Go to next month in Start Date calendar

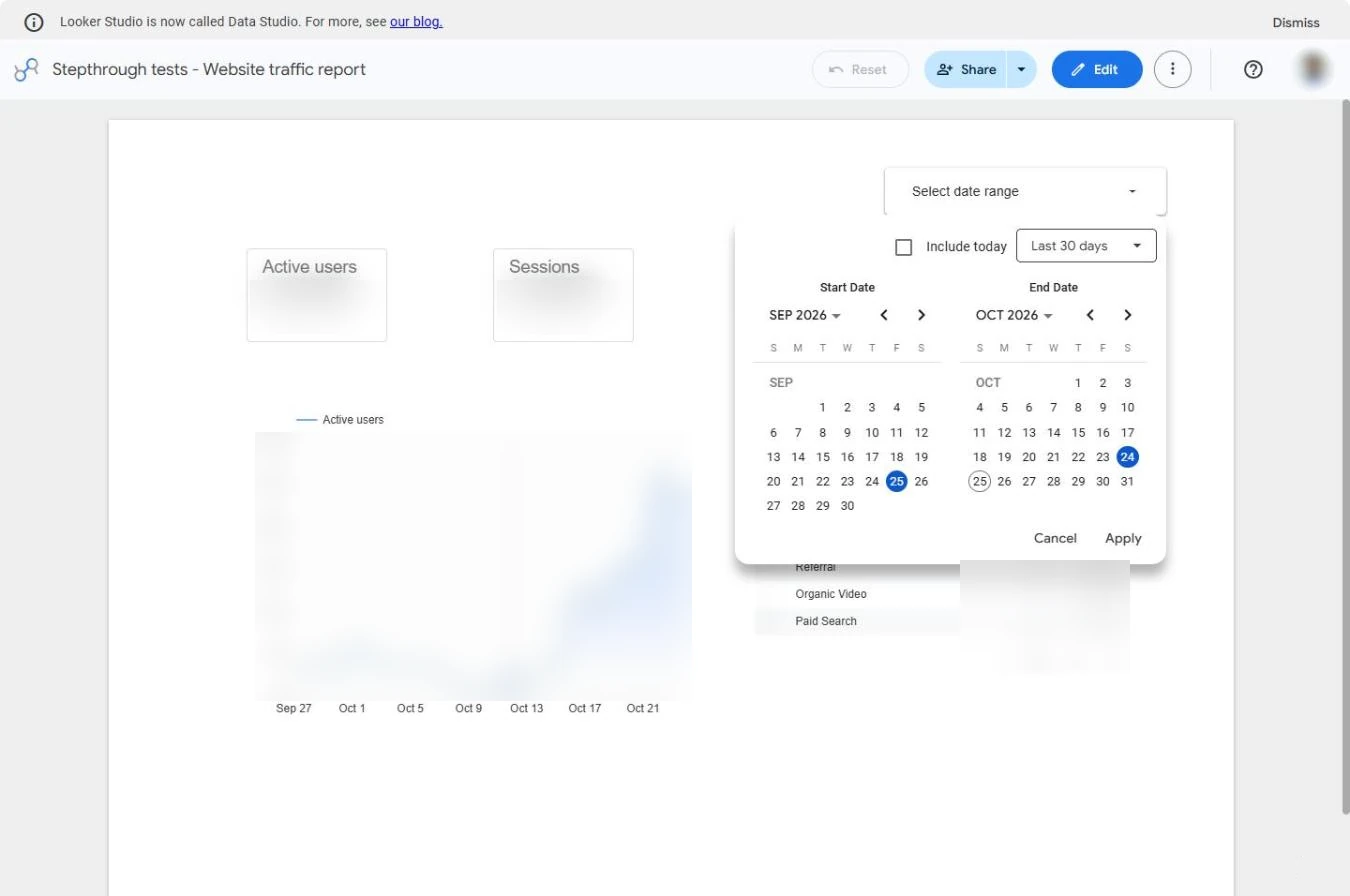[x=921, y=315]
